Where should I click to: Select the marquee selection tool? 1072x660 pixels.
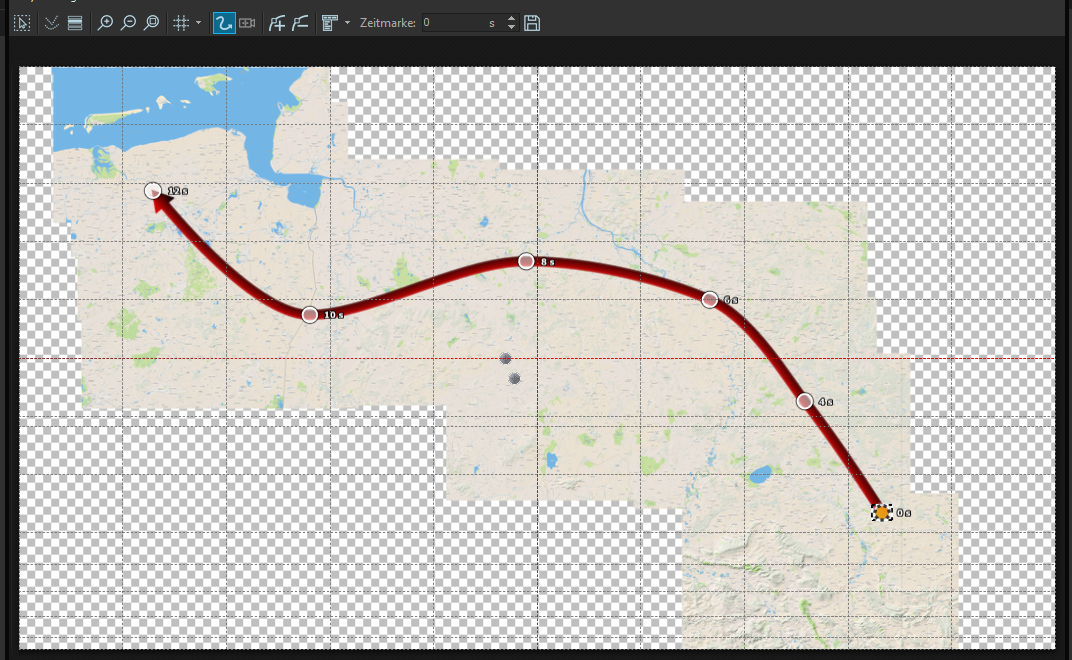coord(22,22)
